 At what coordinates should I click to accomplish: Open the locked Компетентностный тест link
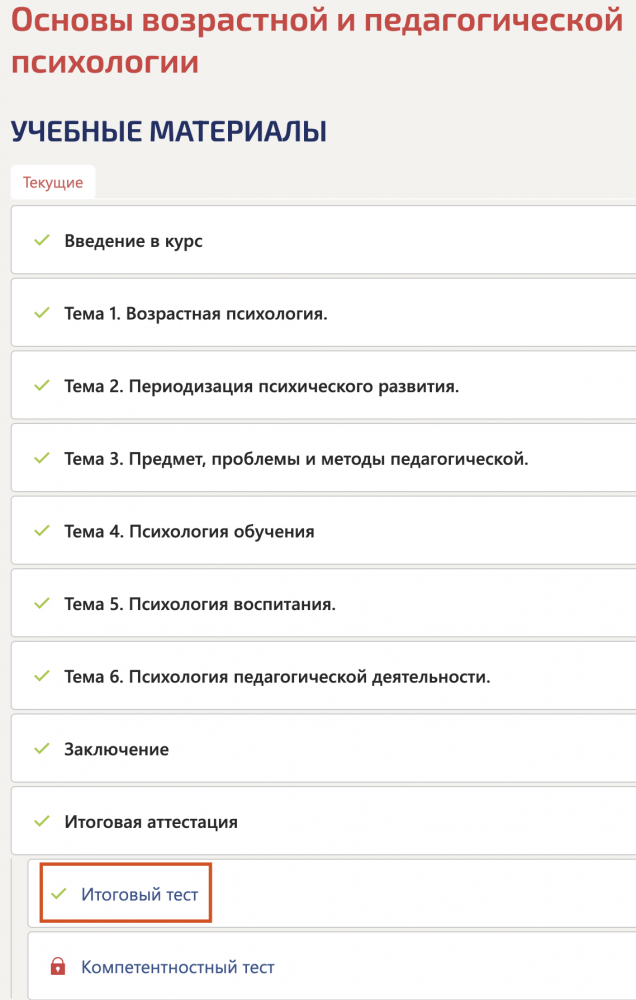coord(177,967)
